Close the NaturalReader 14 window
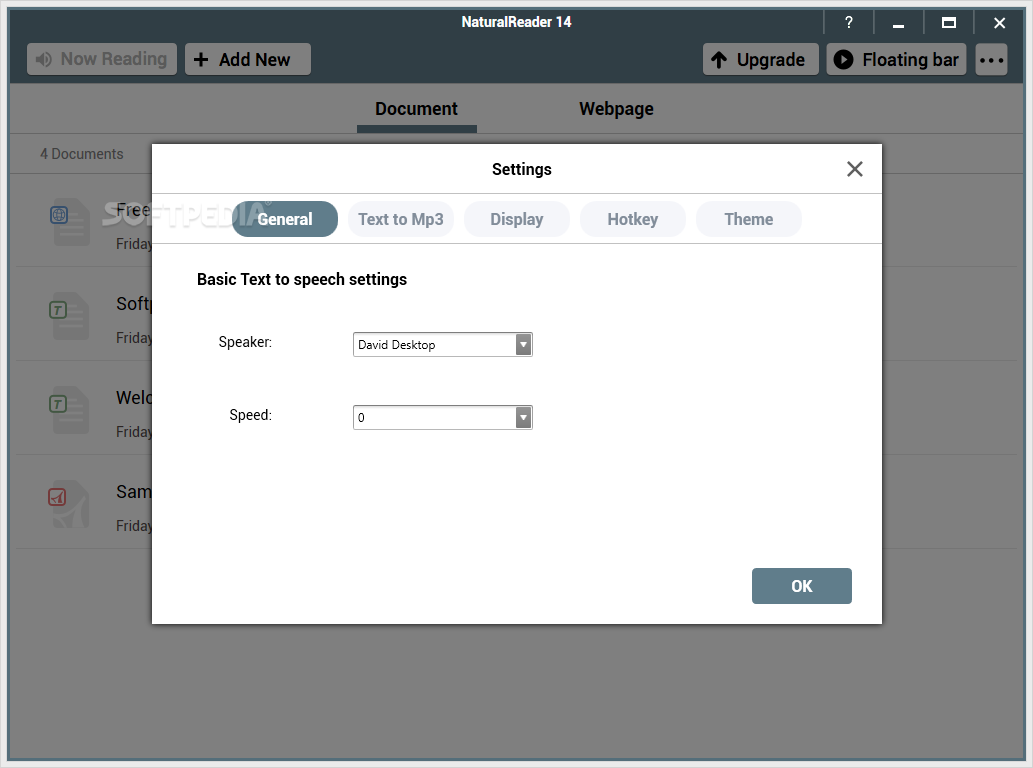The width and height of the screenshot is (1033, 768). 999,22
